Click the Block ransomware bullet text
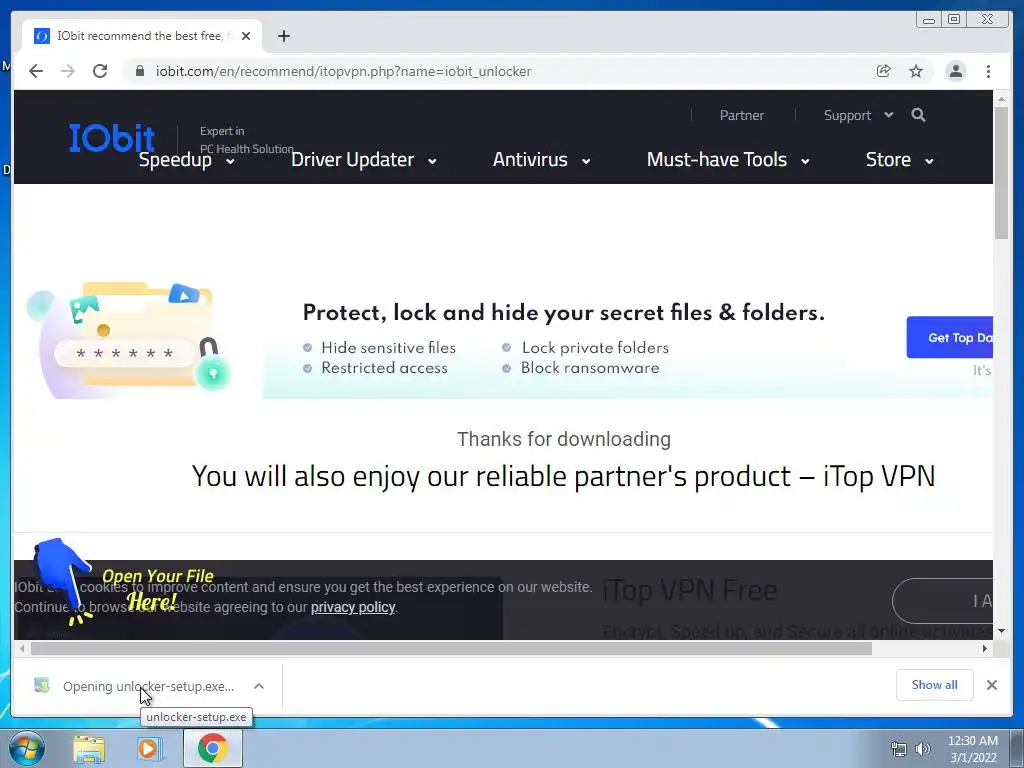Viewport: 1024px width, 768px height. pos(590,368)
